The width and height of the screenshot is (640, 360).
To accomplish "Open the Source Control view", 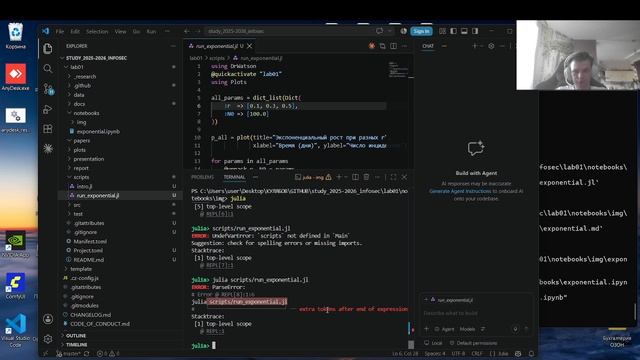I will point(48,89).
